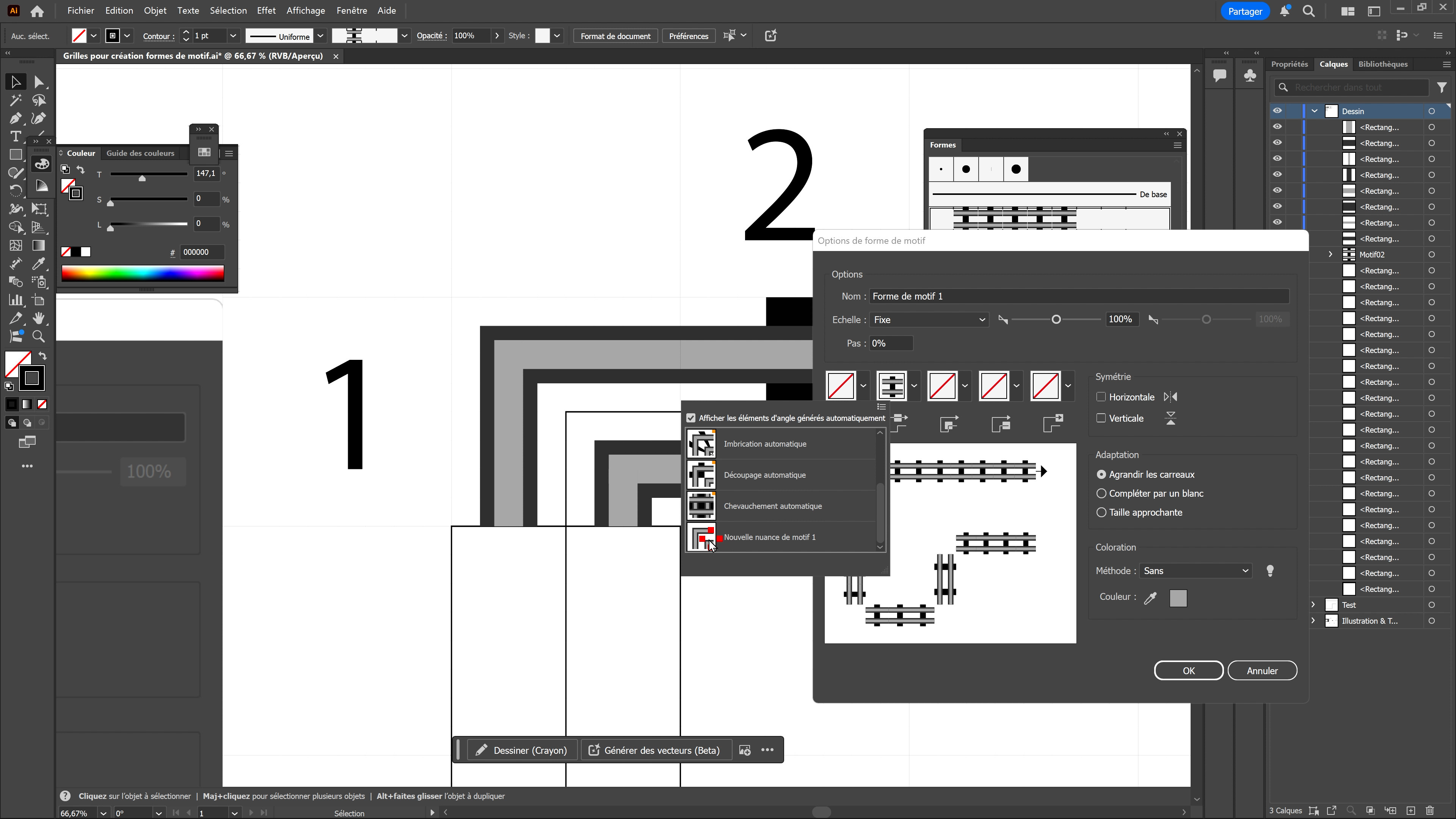1456x819 pixels.
Task: Click filter icon in Calques search
Action: pyautogui.click(x=1442, y=88)
